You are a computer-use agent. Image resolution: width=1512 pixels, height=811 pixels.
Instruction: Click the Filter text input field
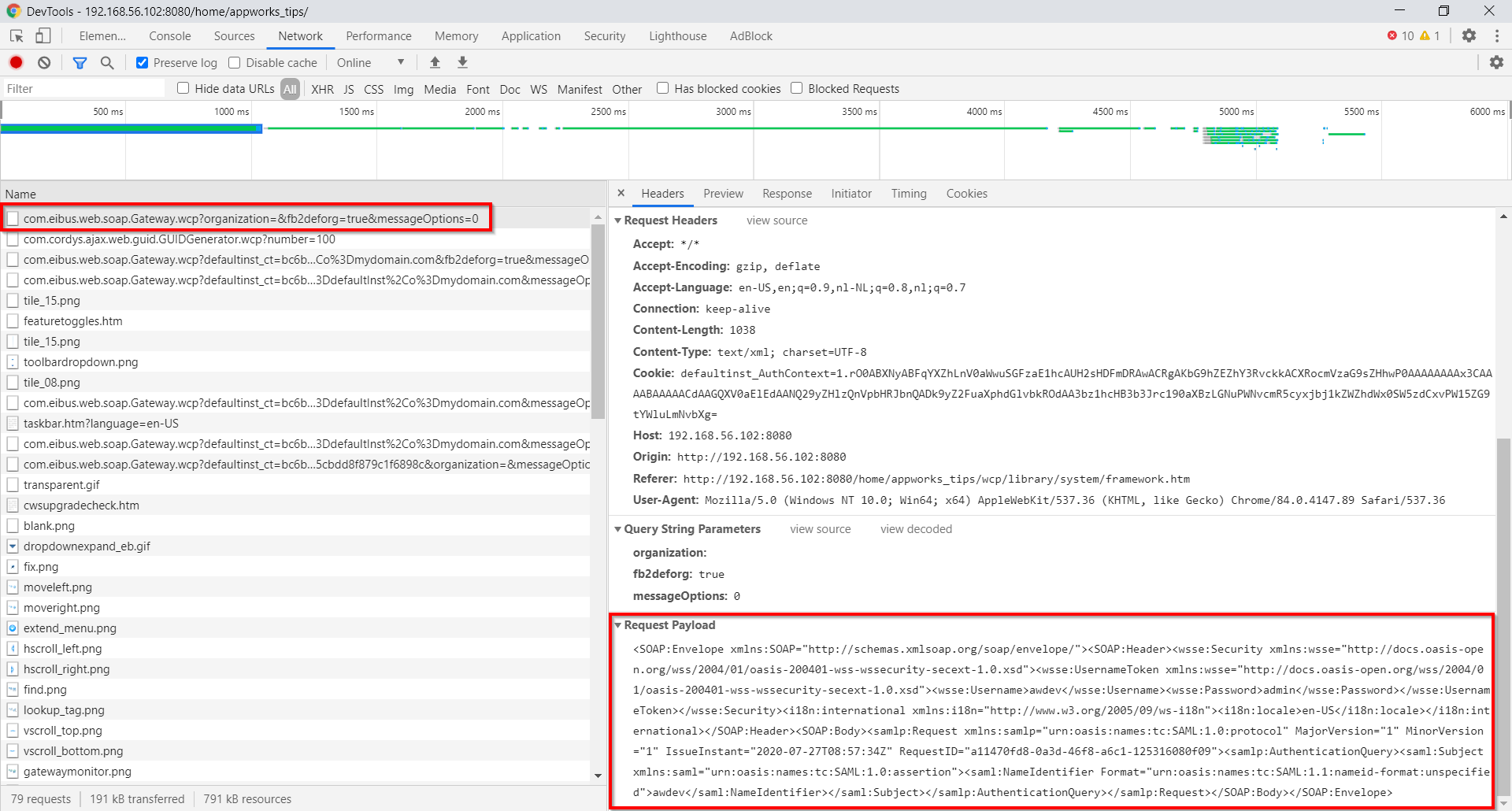[83, 88]
